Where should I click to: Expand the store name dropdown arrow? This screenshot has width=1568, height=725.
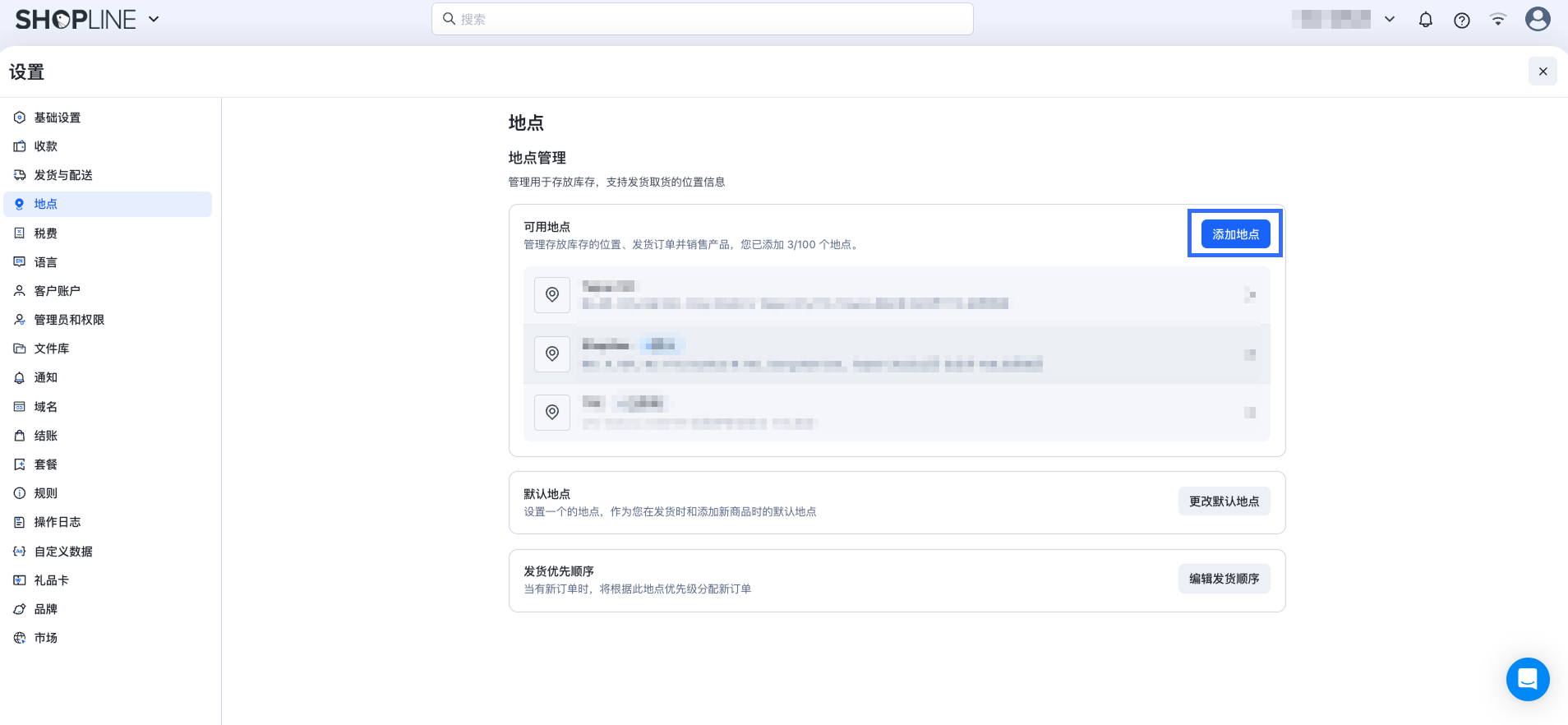coord(1390,19)
